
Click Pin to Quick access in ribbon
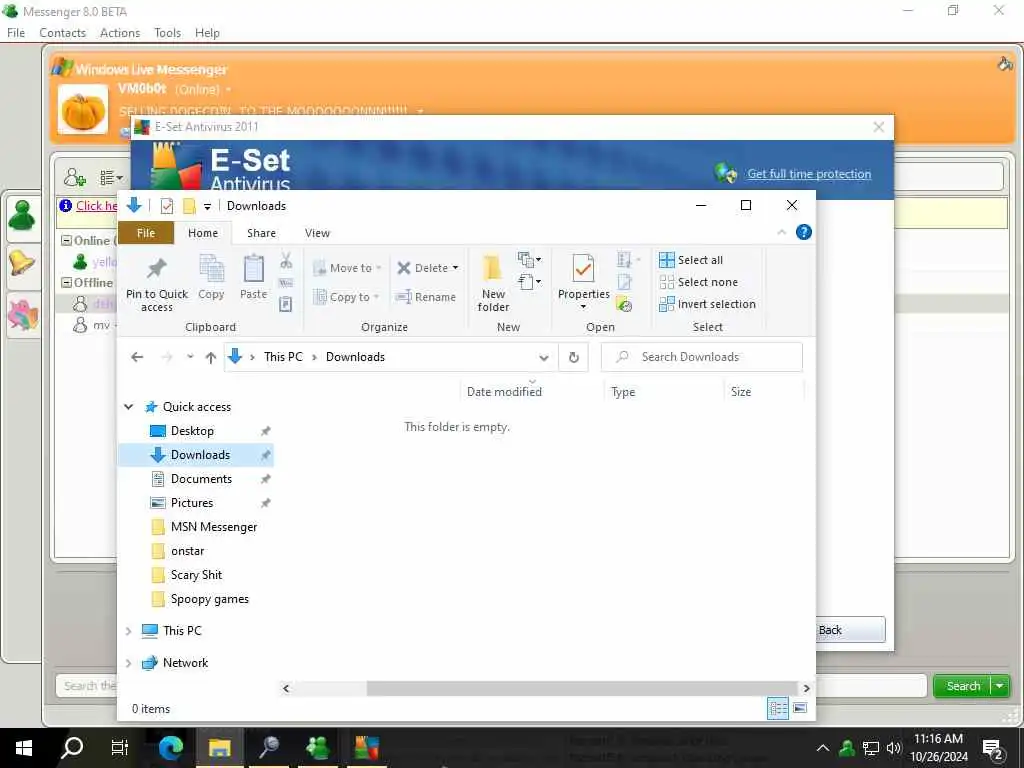pos(157,283)
